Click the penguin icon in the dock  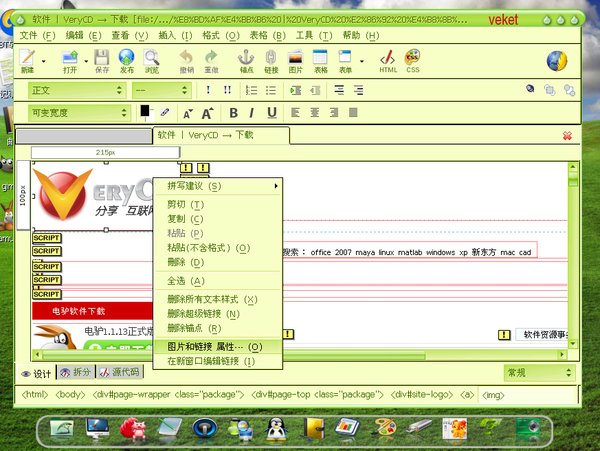pos(276,428)
